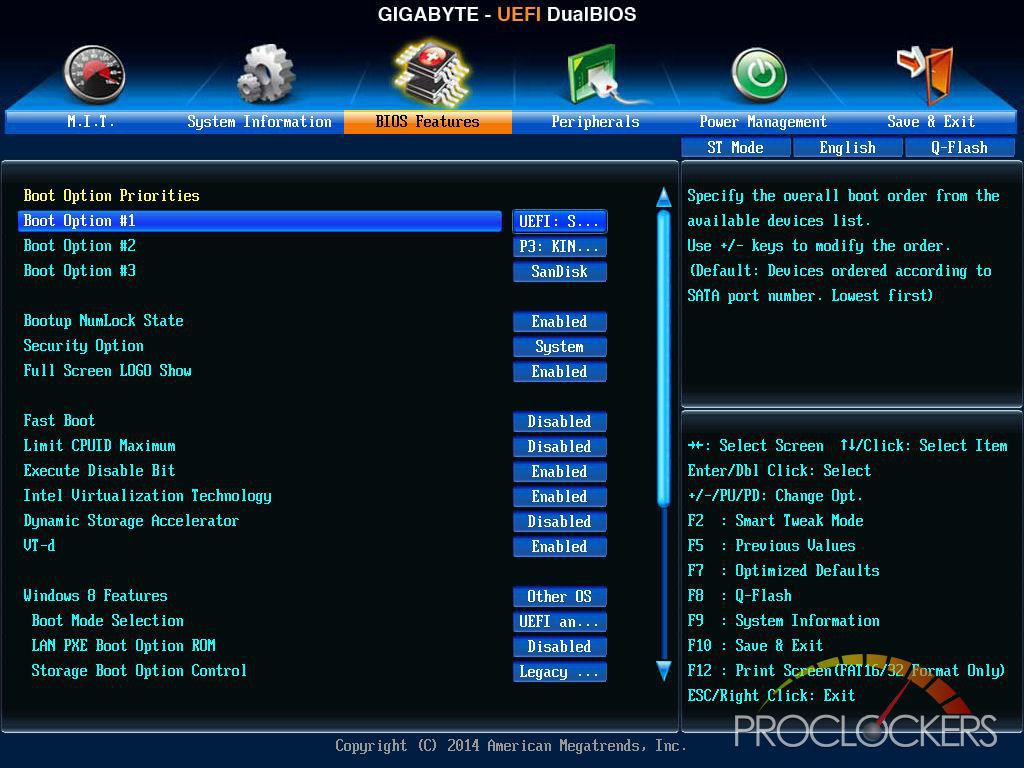Viewport: 1024px width, 768px height.
Task: Select the Fast Boot label
Action: pos(59,421)
